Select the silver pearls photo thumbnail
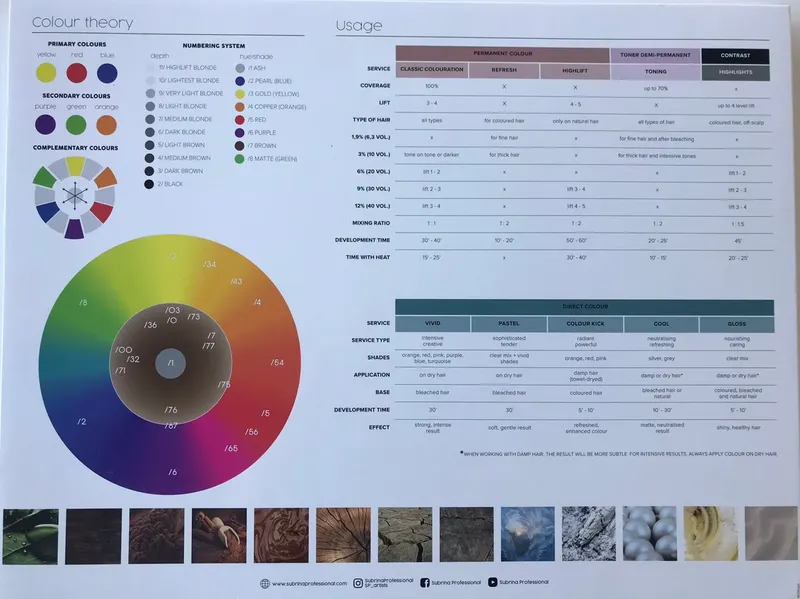 [x=649, y=534]
